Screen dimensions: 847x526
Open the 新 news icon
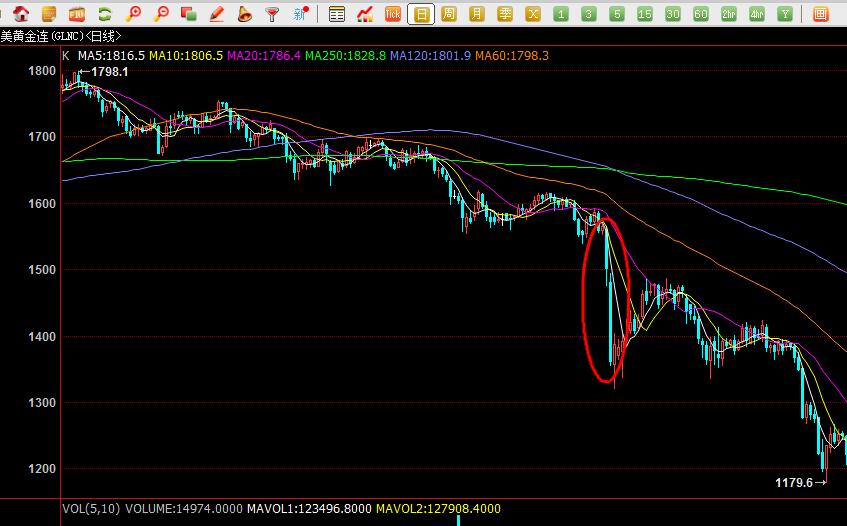301,14
